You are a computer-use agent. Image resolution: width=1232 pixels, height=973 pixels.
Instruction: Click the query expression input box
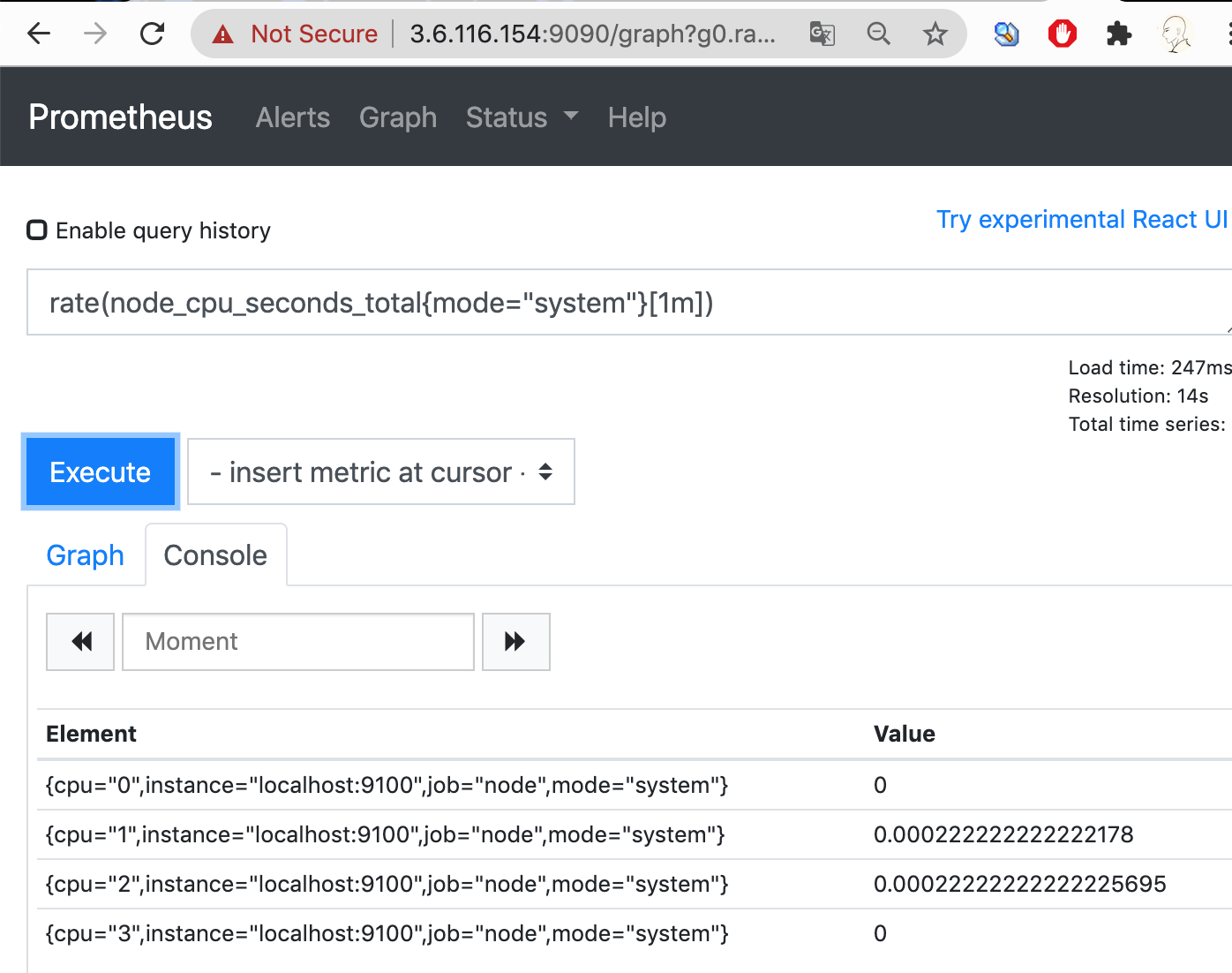click(x=618, y=302)
